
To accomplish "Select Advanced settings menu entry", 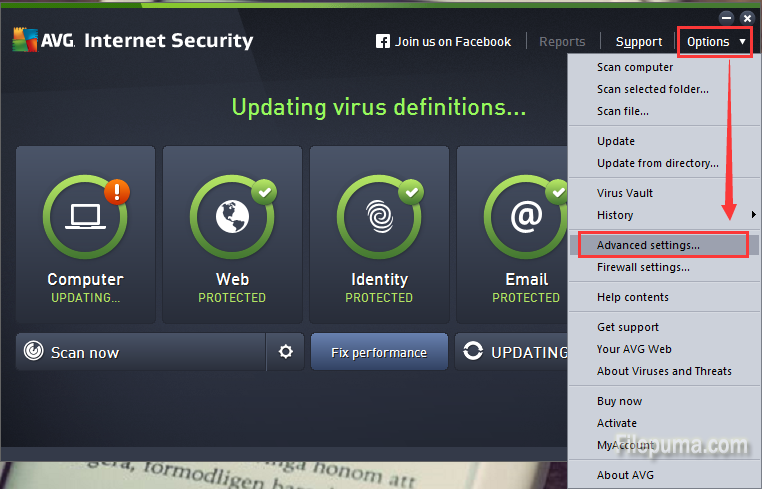I will point(648,245).
